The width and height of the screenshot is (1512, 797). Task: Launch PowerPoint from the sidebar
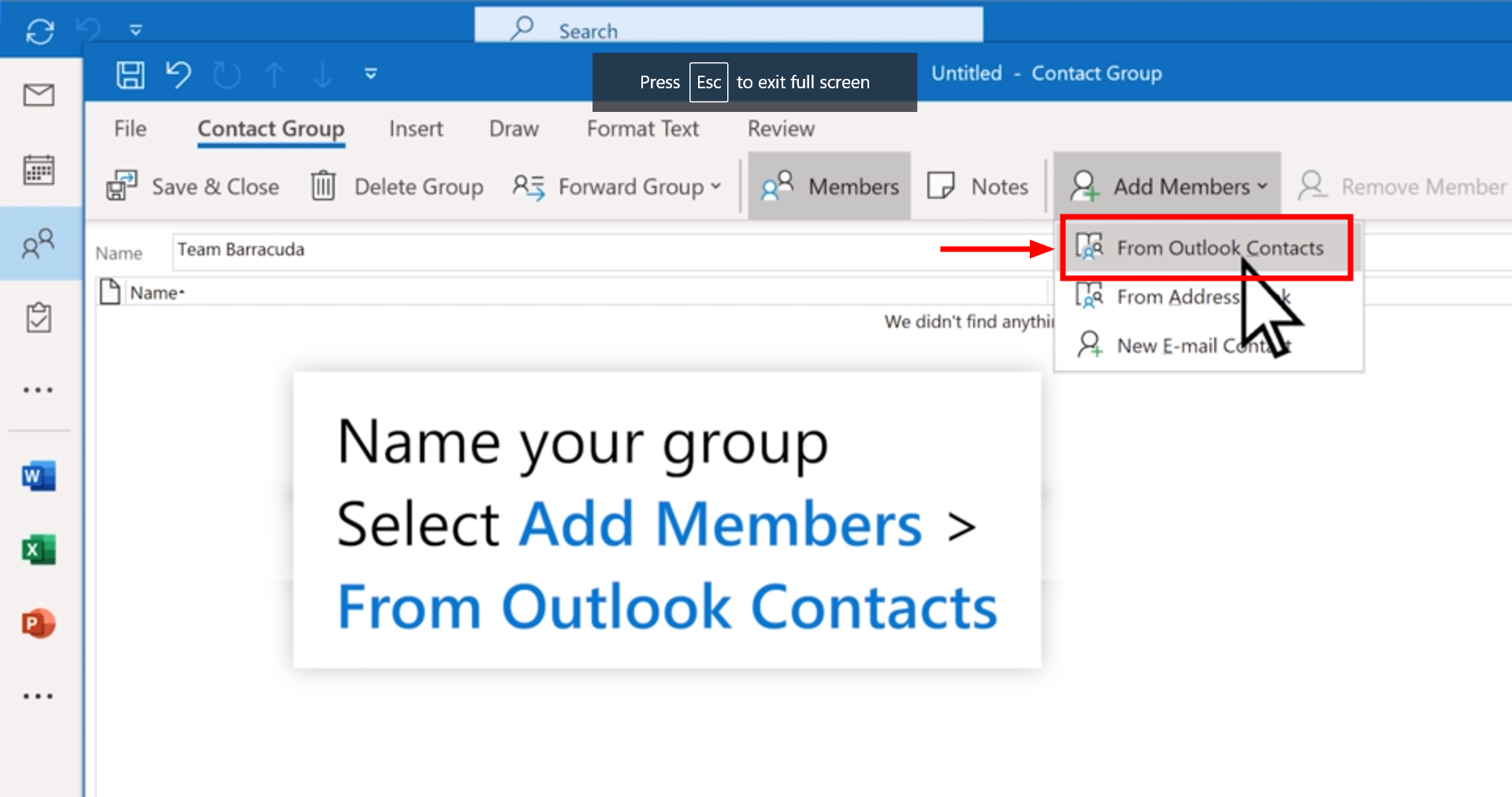point(39,623)
